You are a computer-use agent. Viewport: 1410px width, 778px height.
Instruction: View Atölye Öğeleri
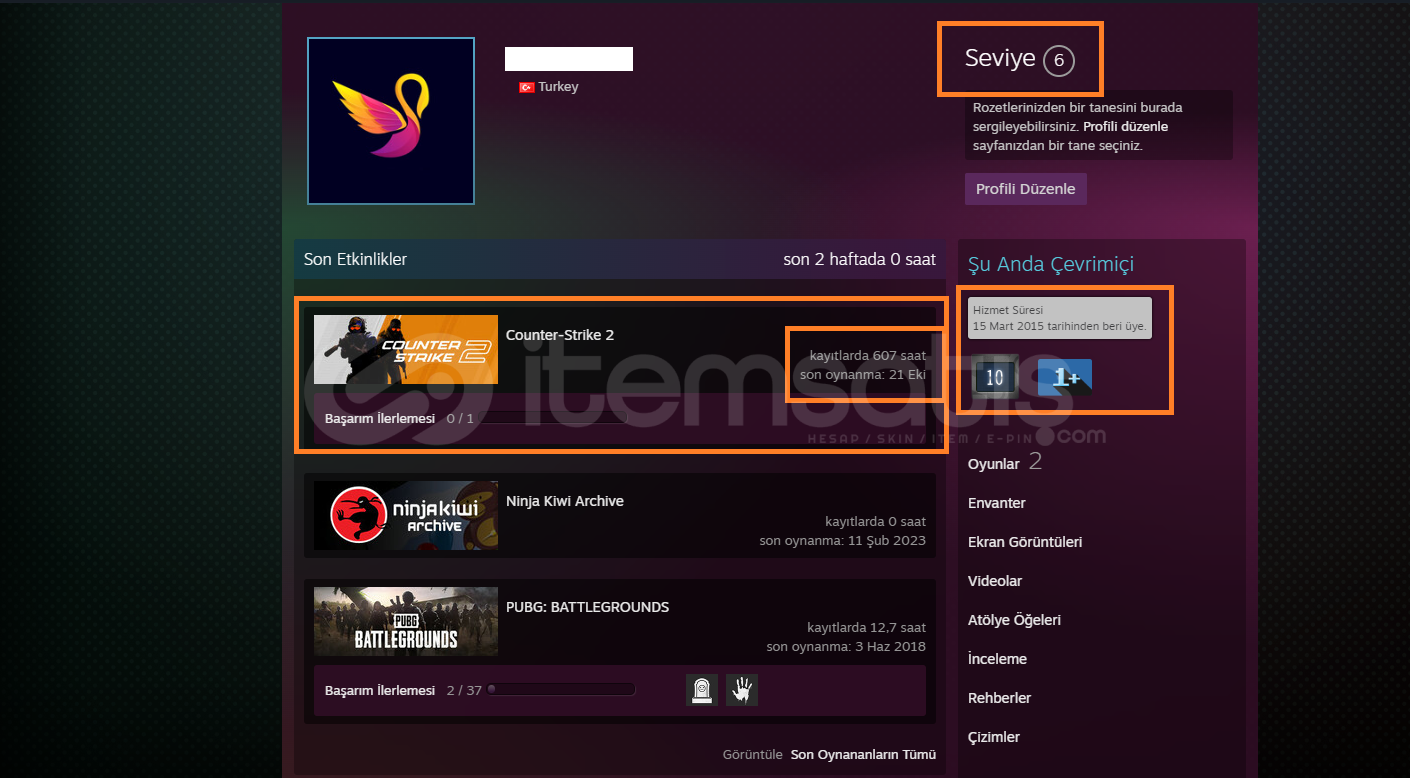click(x=1014, y=620)
